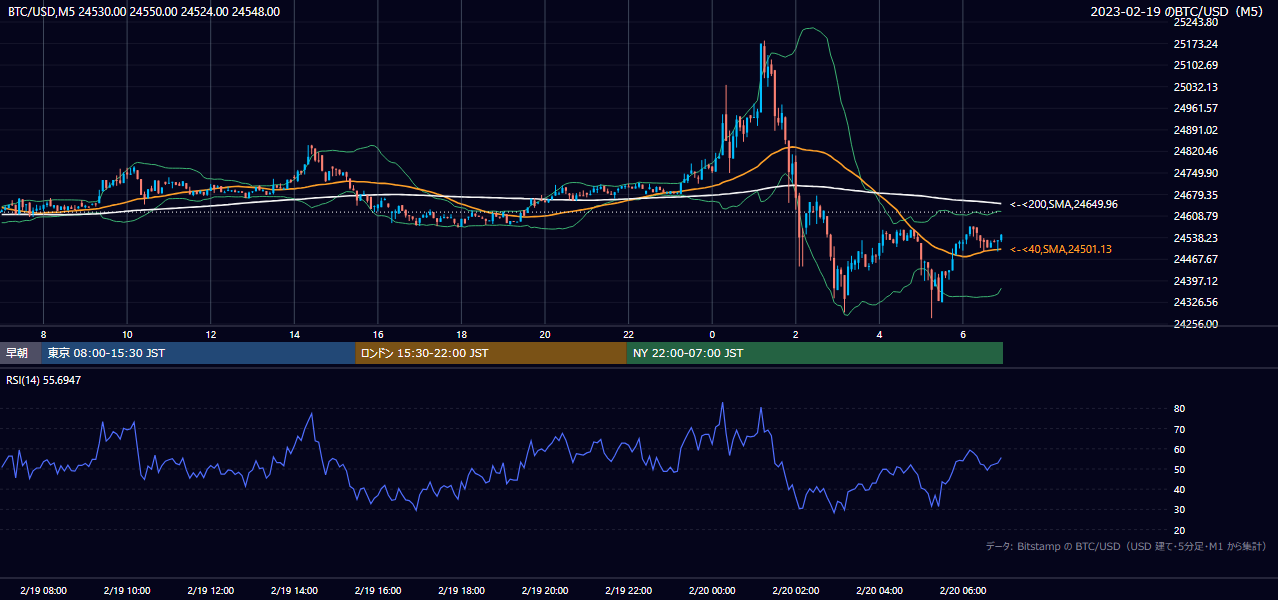Viewport: 1278px width, 600px height.
Task: Click the bottom time label 2/20 02:00
Action: (795, 591)
